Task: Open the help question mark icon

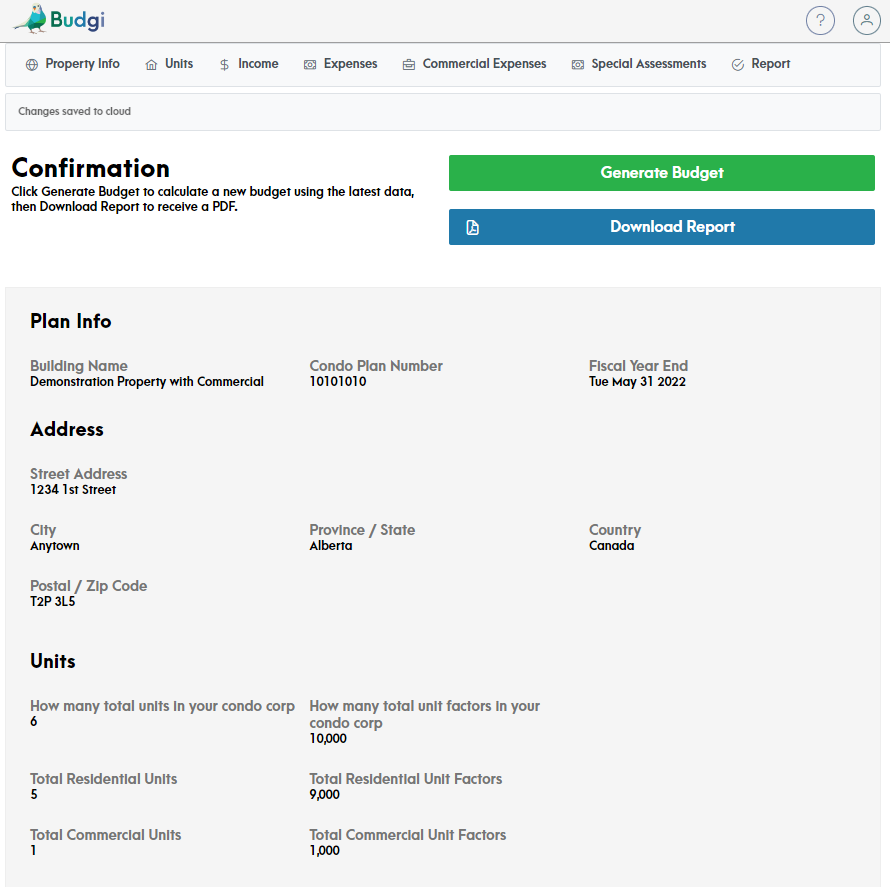Action: click(820, 20)
